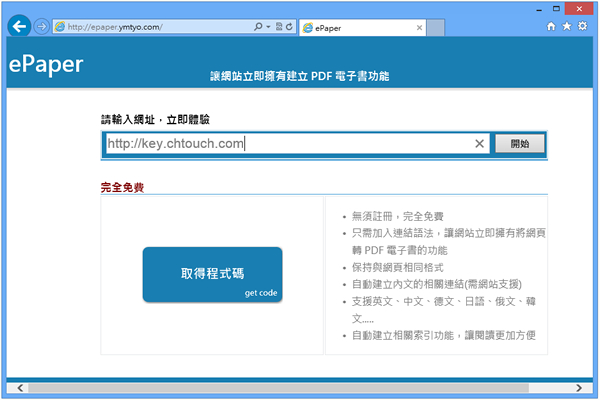Open the address bar dropdown arrow
This screenshot has height=400, width=600.
pos(268,27)
